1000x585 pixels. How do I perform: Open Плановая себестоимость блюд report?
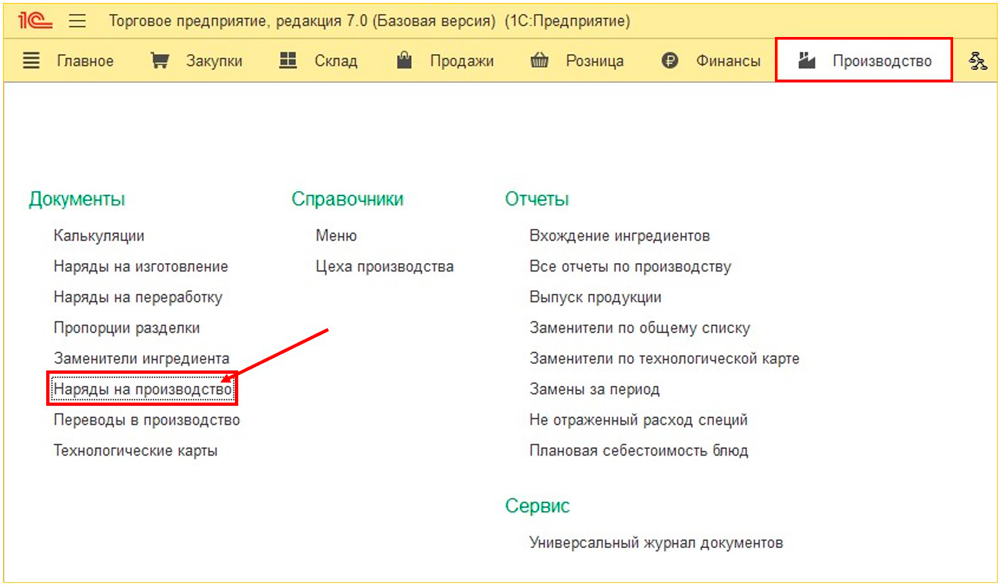(x=638, y=450)
